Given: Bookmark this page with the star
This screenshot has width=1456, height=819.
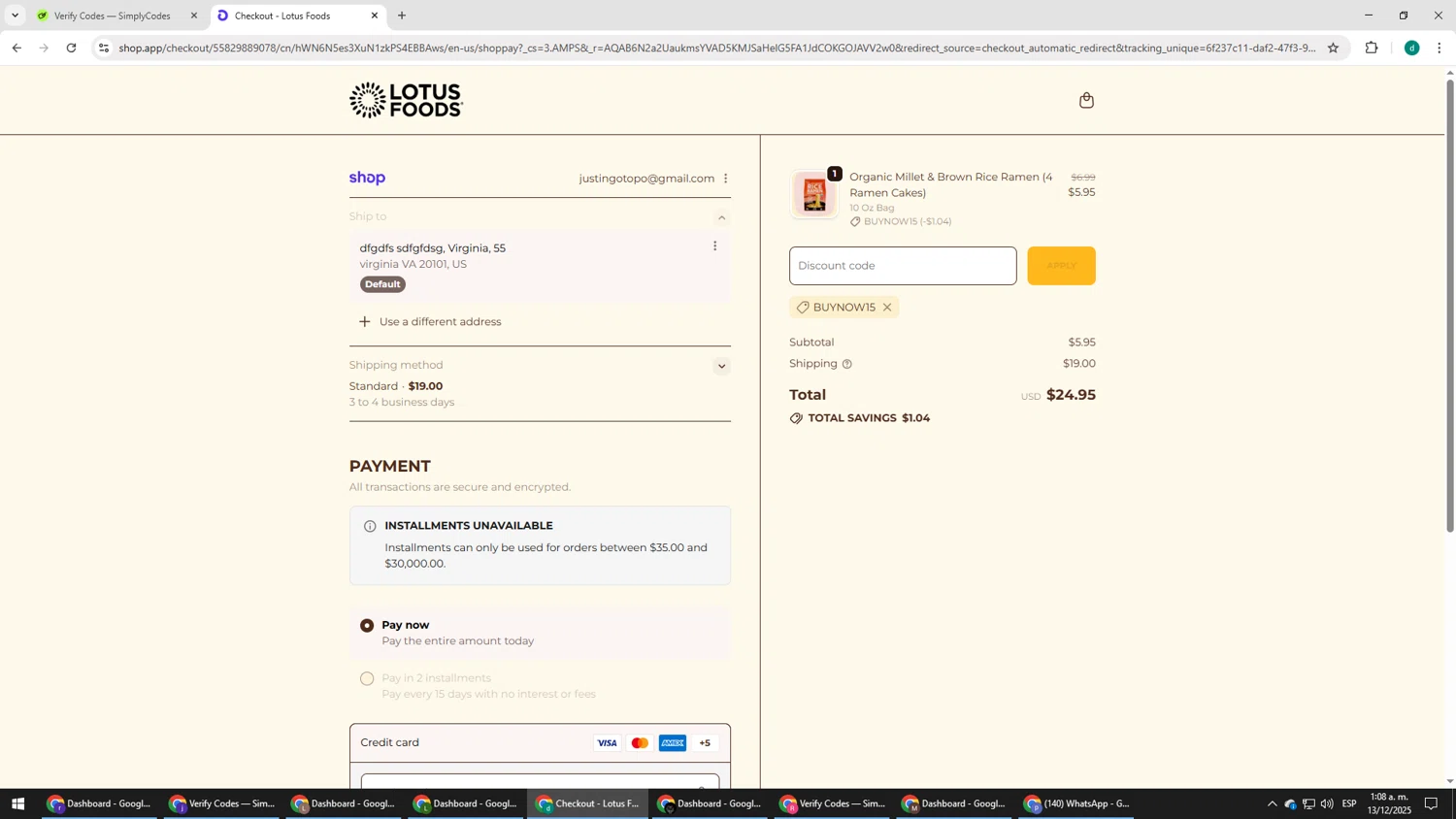Looking at the screenshot, I should [1333, 48].
